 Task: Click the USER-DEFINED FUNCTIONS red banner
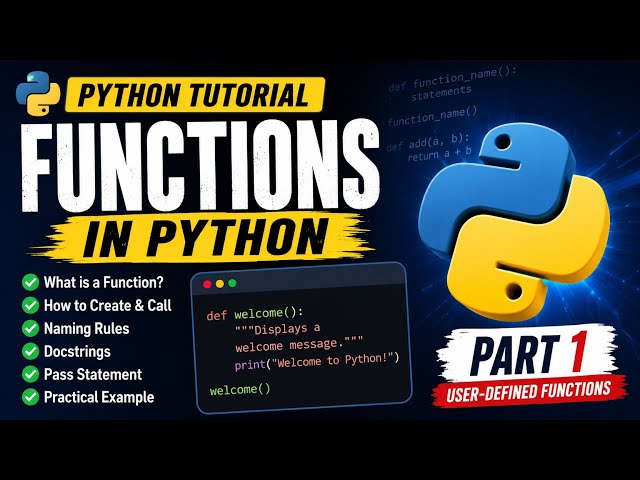529,391
